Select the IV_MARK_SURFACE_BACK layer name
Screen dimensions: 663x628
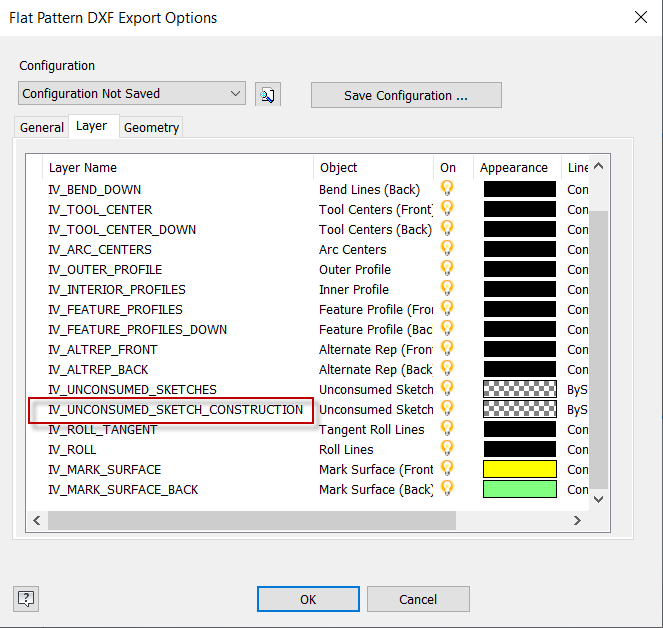tap(123, 490)
